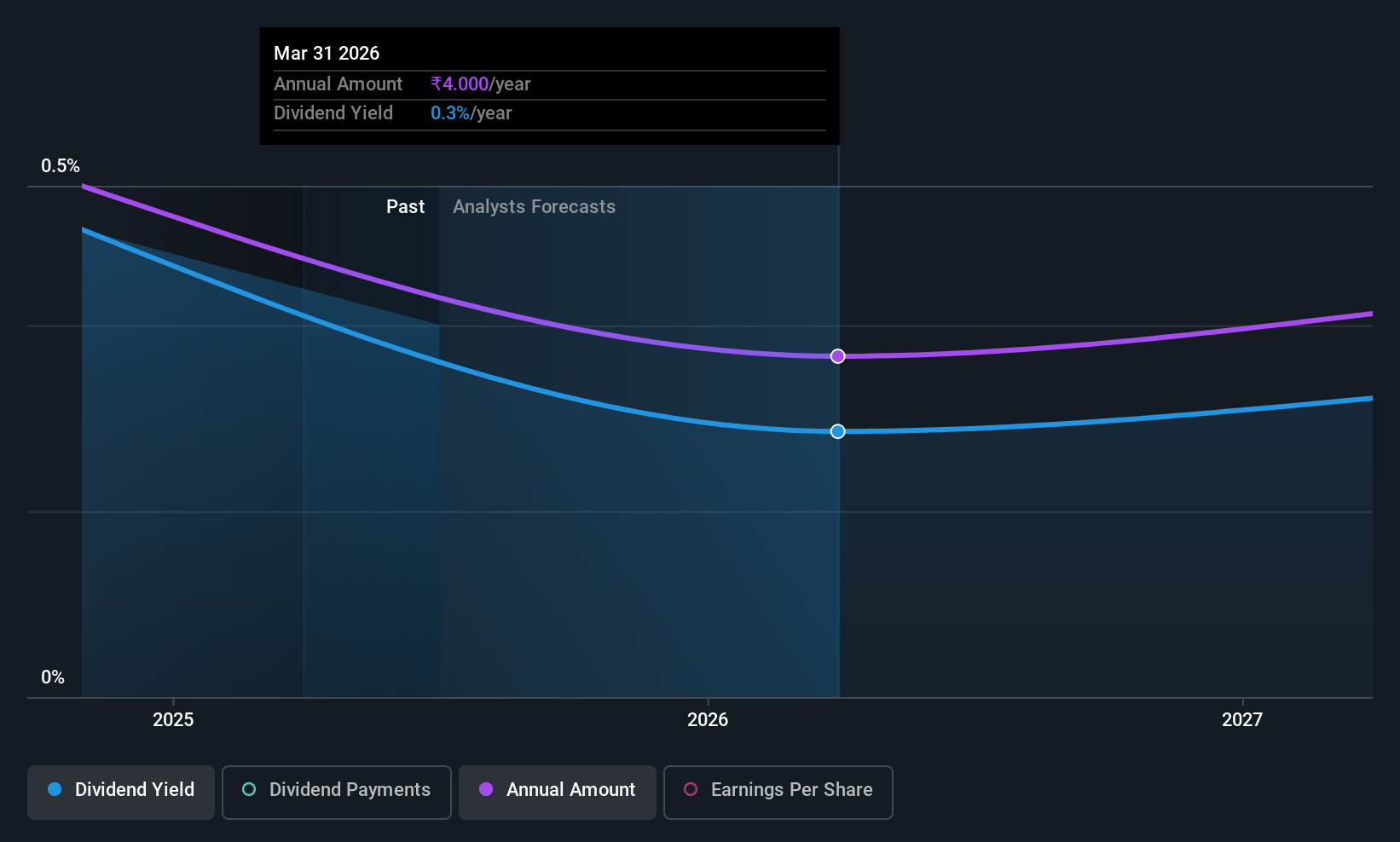
Task: Click the pink Earnings Per Share circle
Action: (691, 789)
